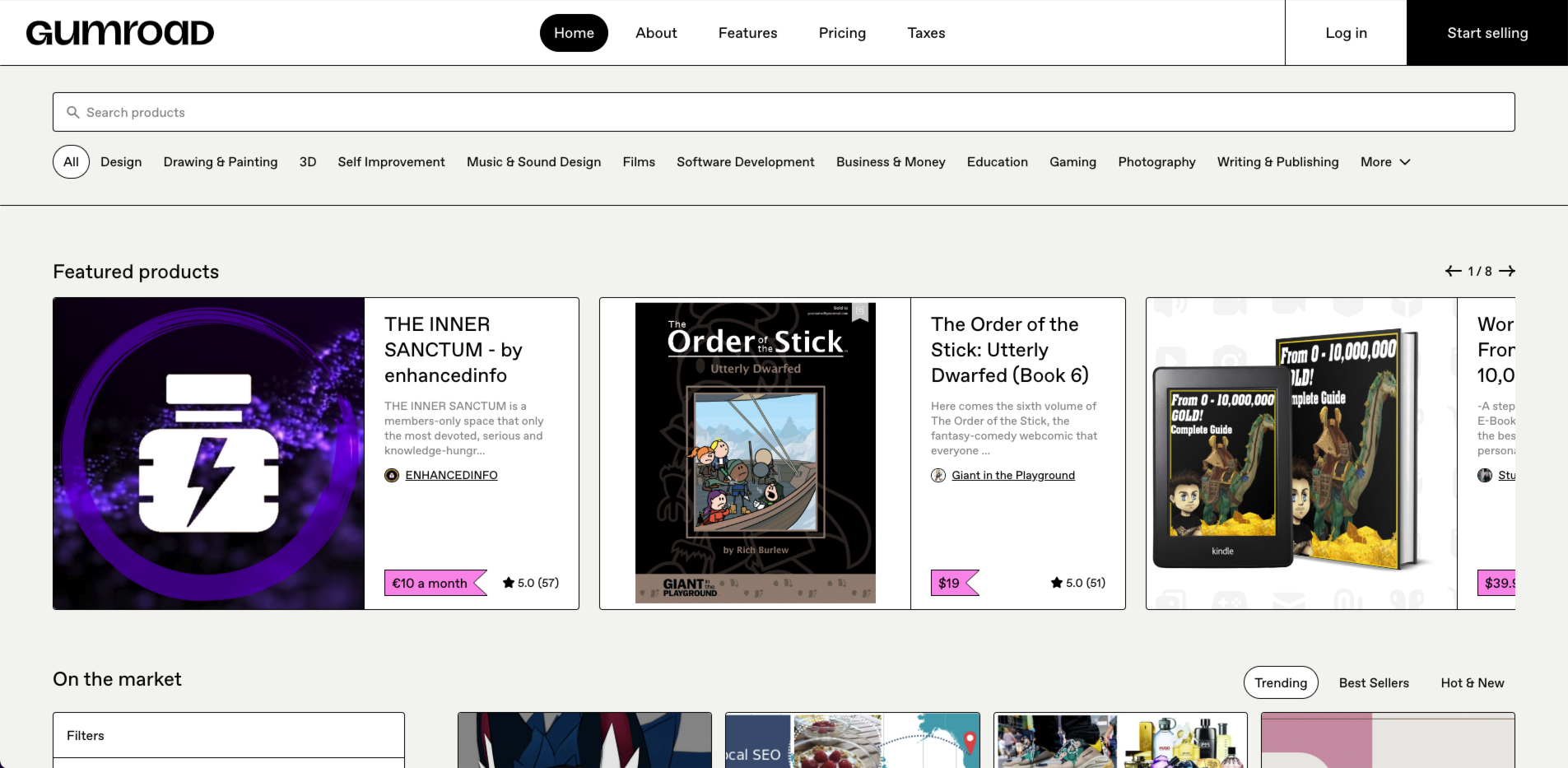Click the 1 / 8 page indicator
The height and width of the screenshot is (768, 1568).
tap(1480, 271)
